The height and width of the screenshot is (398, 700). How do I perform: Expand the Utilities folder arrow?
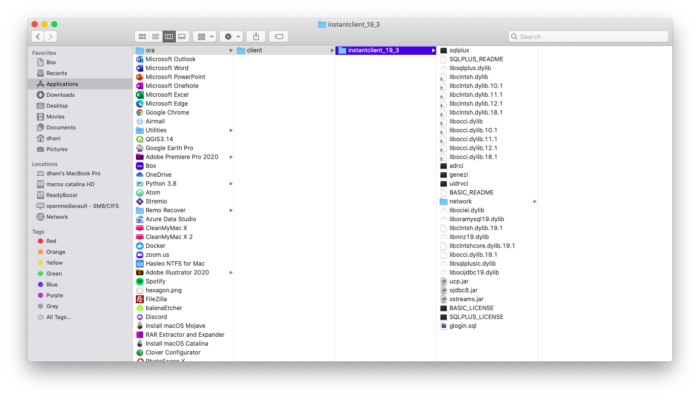click(231, 130)
